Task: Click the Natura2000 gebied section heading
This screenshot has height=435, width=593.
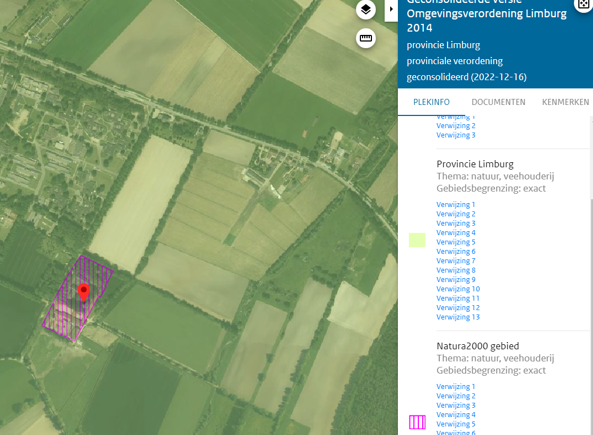Action: [478, 346]
